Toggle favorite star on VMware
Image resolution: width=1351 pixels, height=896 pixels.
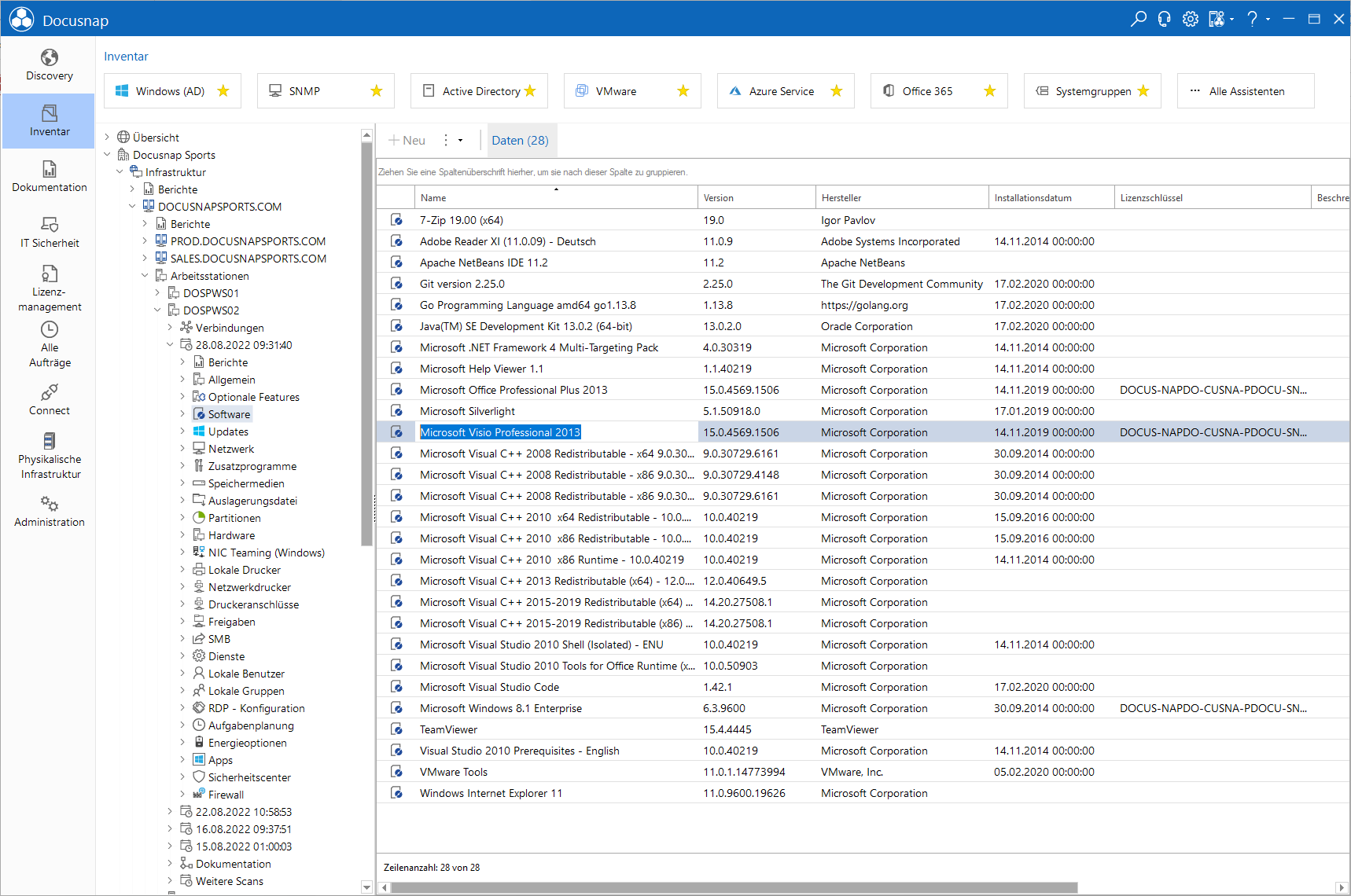(683, 91)
